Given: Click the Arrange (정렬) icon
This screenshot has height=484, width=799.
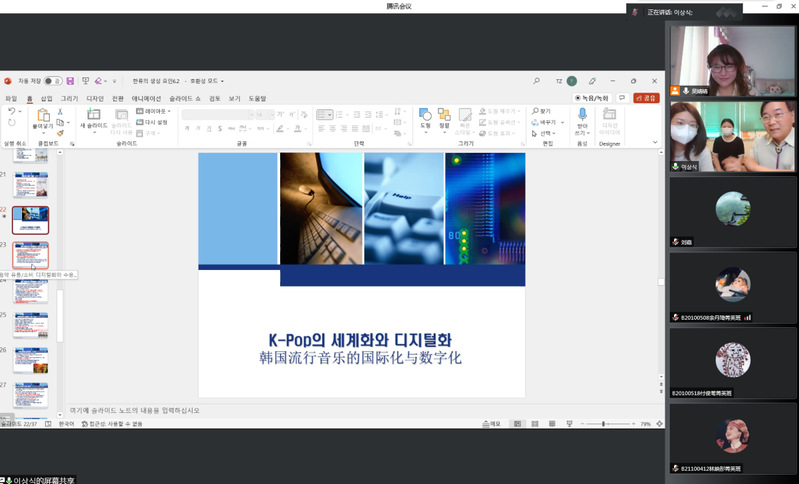Looking at the screenshot, I should coord(444,115).
